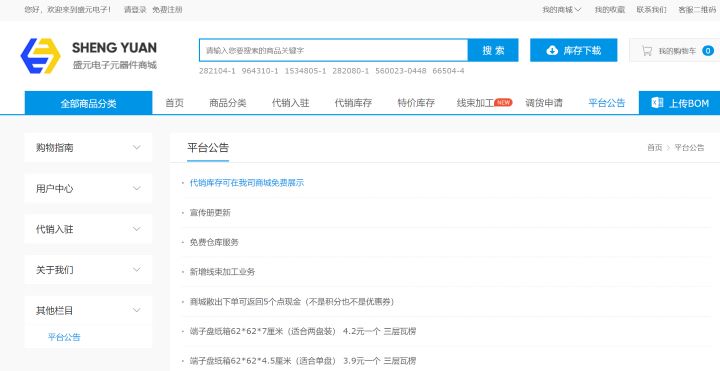Click the cart count badge showing 0
The width and height of the screenshot is (720, 371).
(x=708, y=51)
